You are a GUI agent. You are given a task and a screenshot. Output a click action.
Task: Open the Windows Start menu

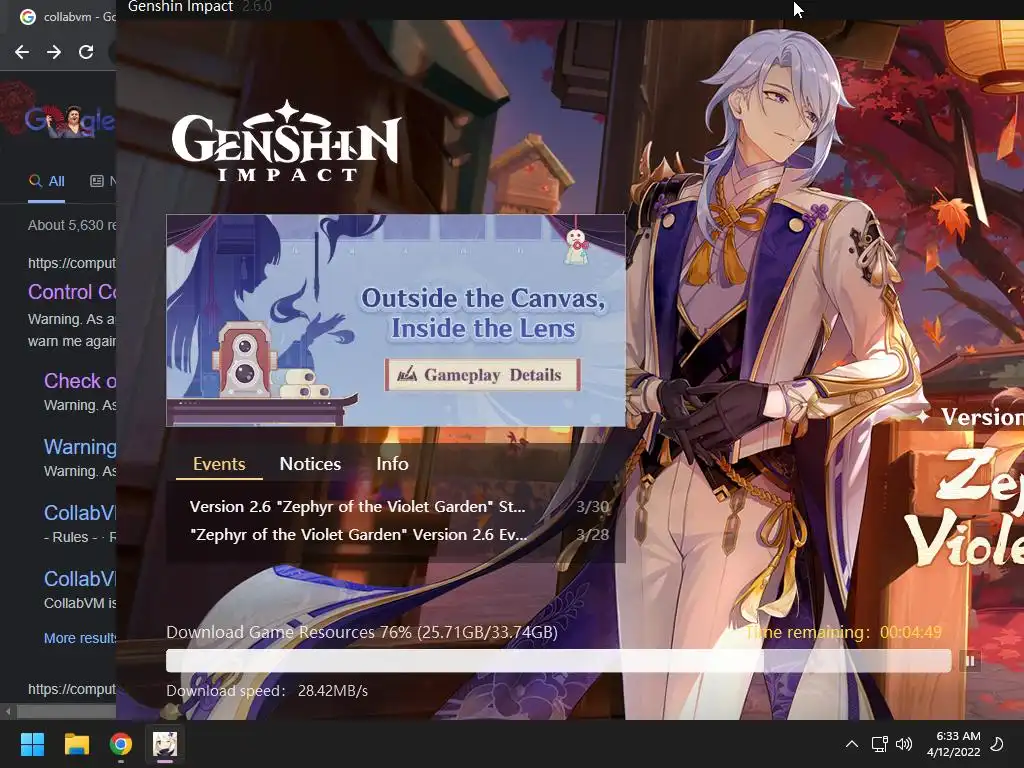[32, 744]
